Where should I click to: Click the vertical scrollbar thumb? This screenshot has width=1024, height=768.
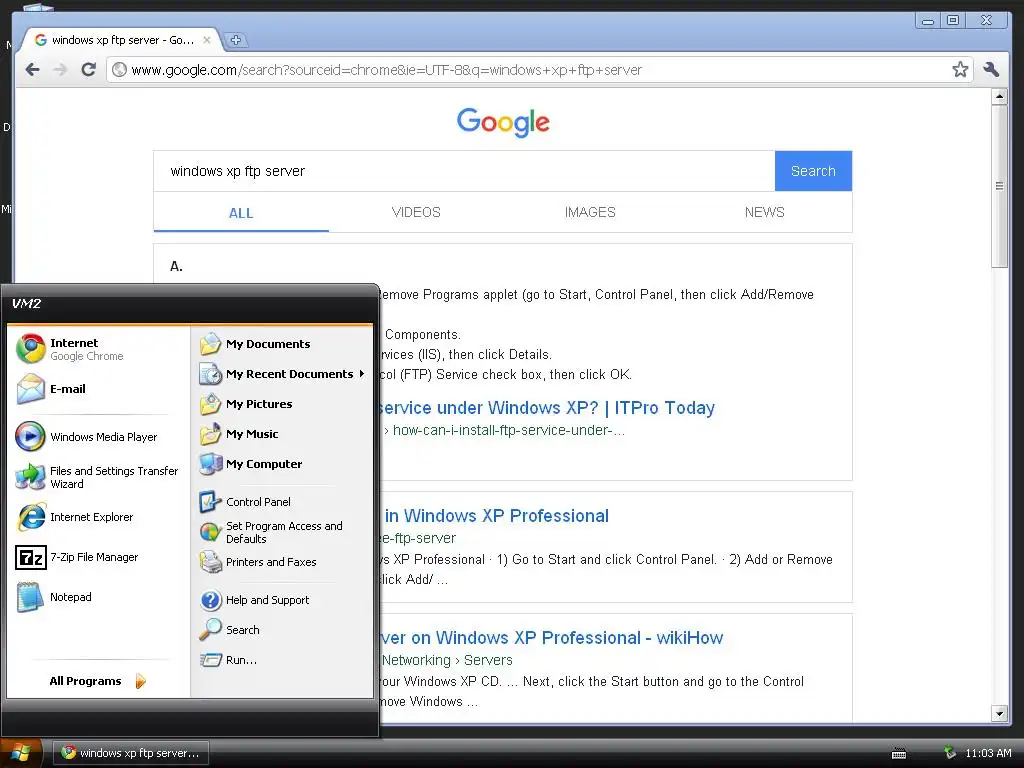click(x=999, y=185)
